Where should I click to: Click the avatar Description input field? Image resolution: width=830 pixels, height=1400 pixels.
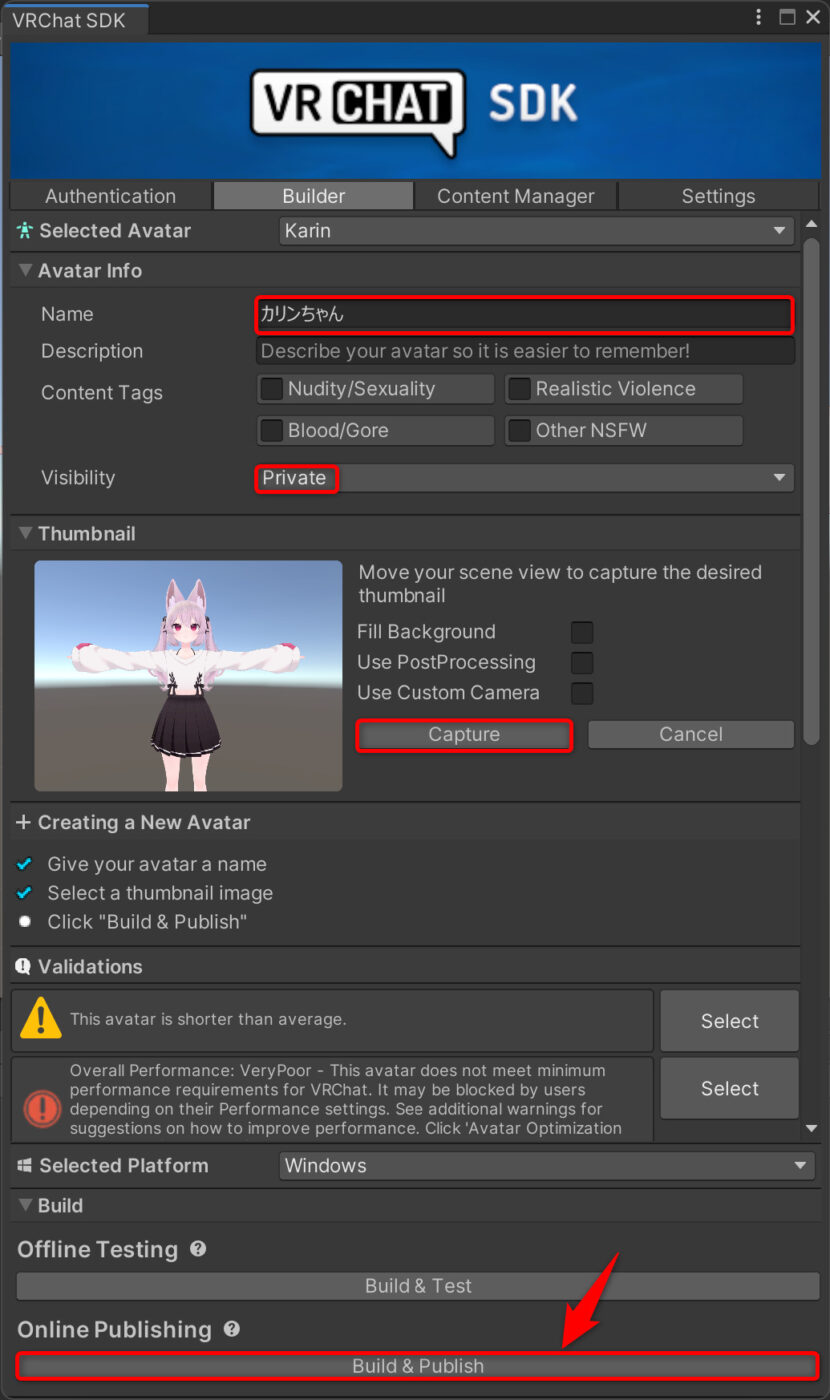pyautogui.click(x=525, y=351)
